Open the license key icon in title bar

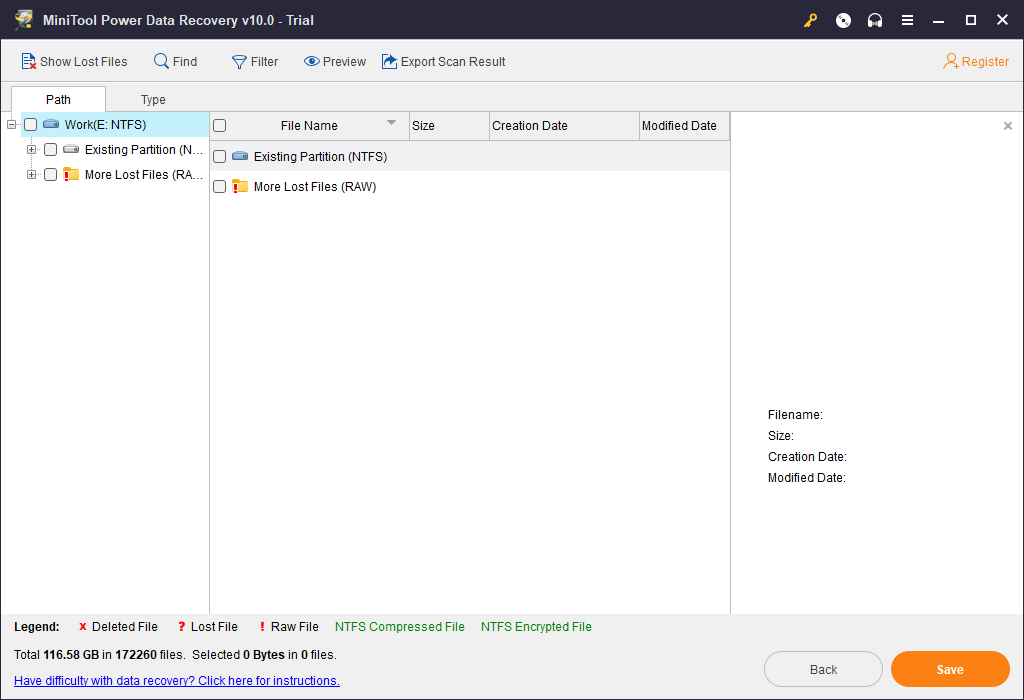810,20
